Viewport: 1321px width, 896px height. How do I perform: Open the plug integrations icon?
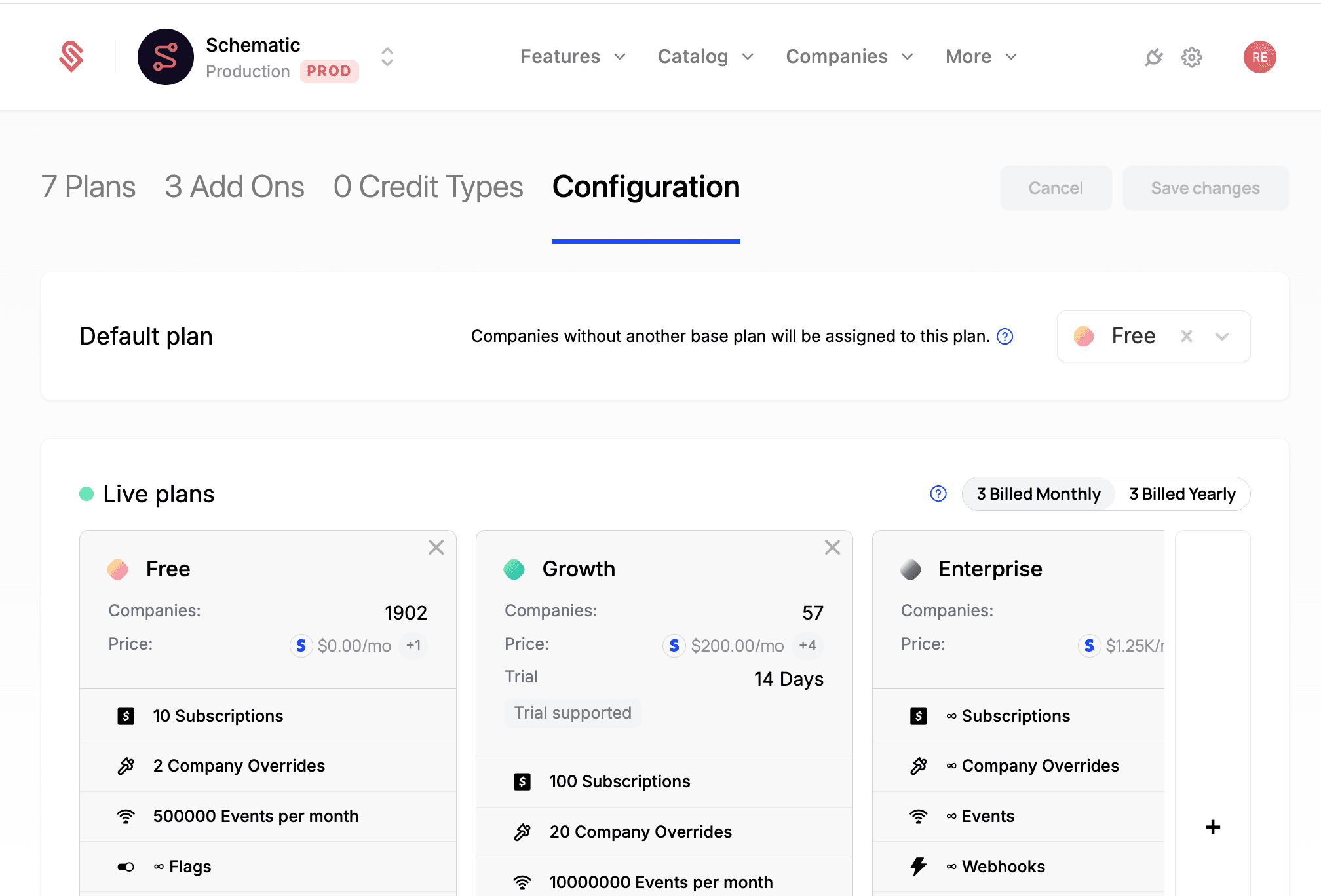tap(1153, 58)
